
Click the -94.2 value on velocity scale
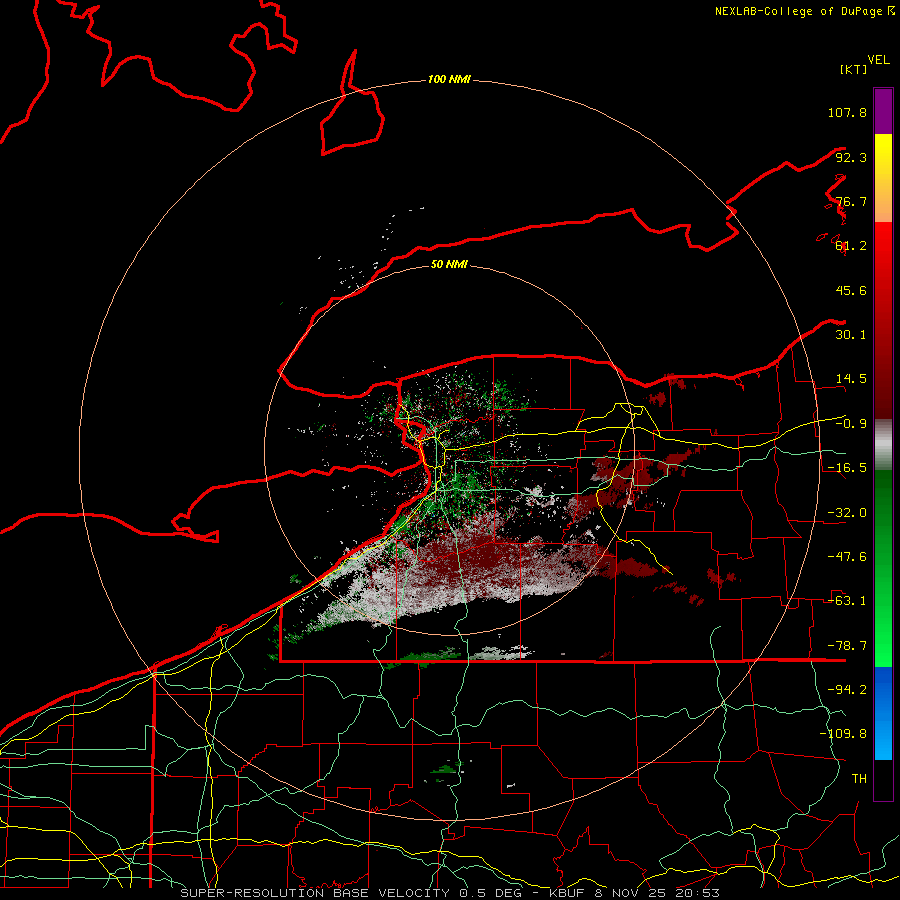pyautogui.click(x=847, y=690)
